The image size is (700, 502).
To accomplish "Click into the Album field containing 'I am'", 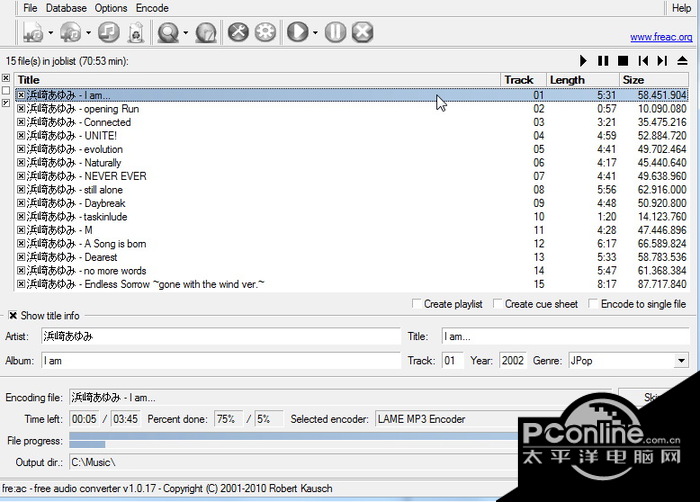I will (x=221, y=360).
